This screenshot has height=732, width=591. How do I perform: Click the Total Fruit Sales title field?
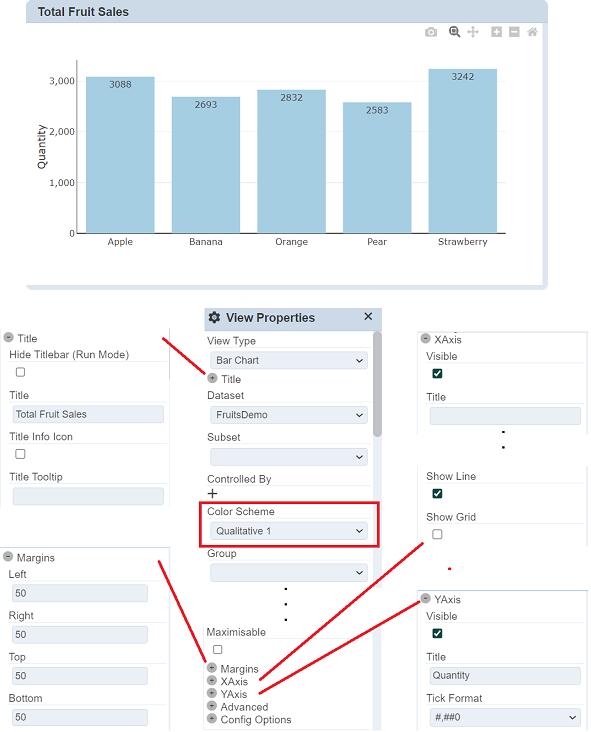pos(88,414)
